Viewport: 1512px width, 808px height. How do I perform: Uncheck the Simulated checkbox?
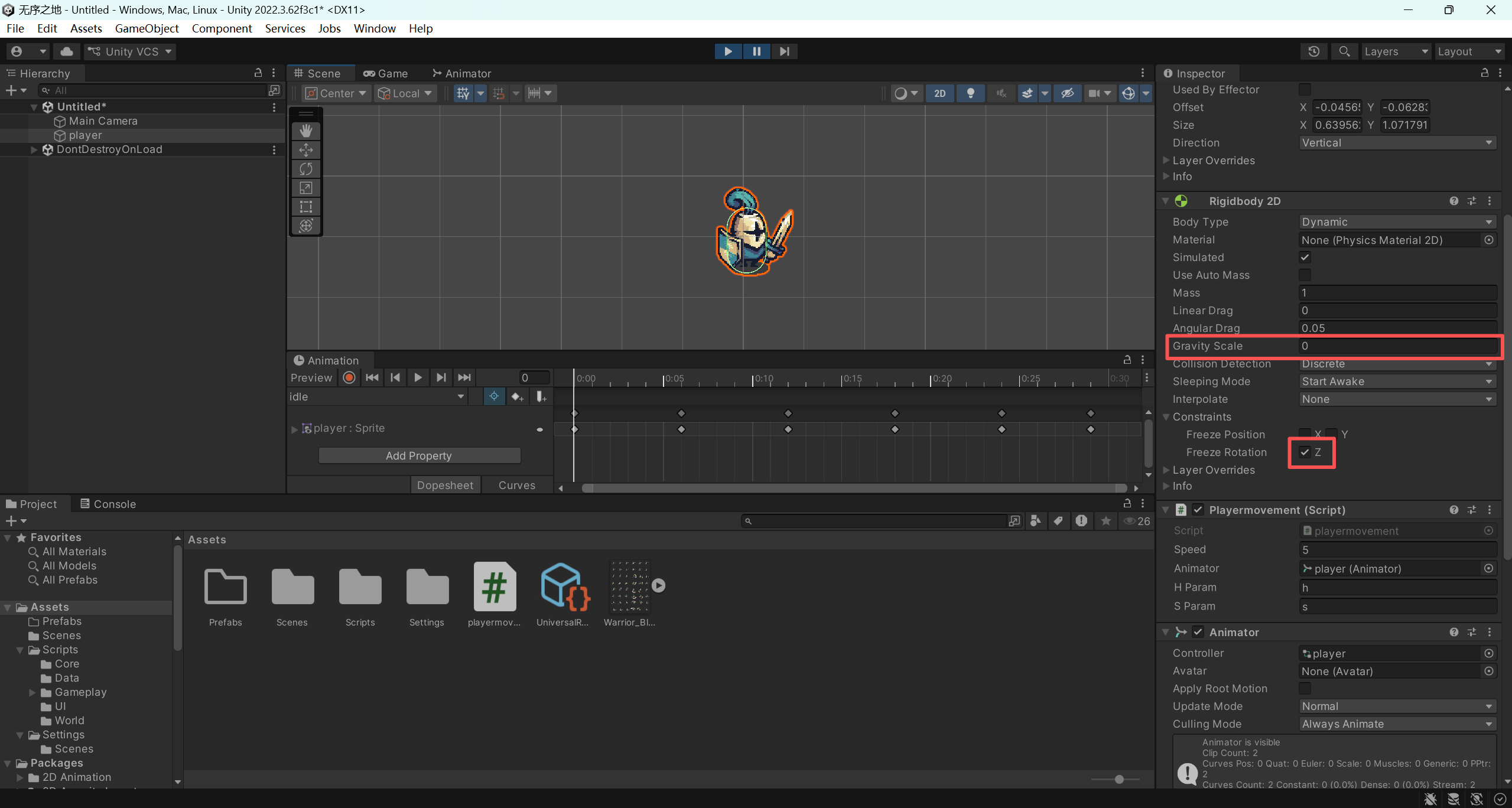coord(1305,258)
